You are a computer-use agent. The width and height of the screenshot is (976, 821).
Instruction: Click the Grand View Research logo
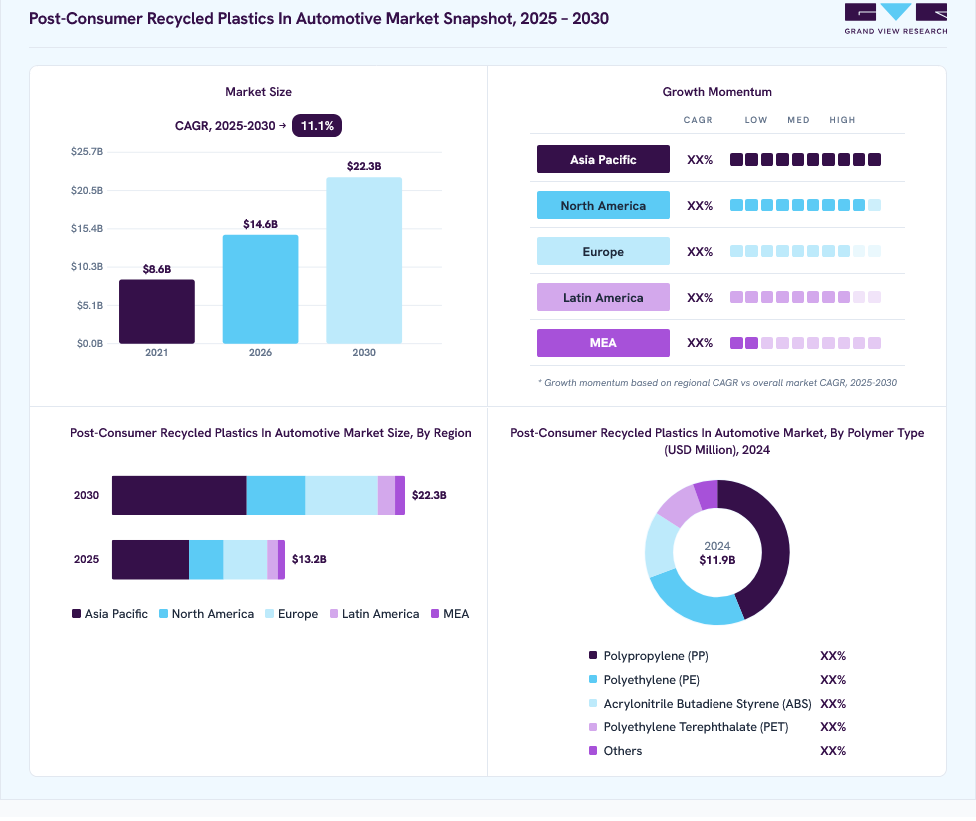(896, 19)
